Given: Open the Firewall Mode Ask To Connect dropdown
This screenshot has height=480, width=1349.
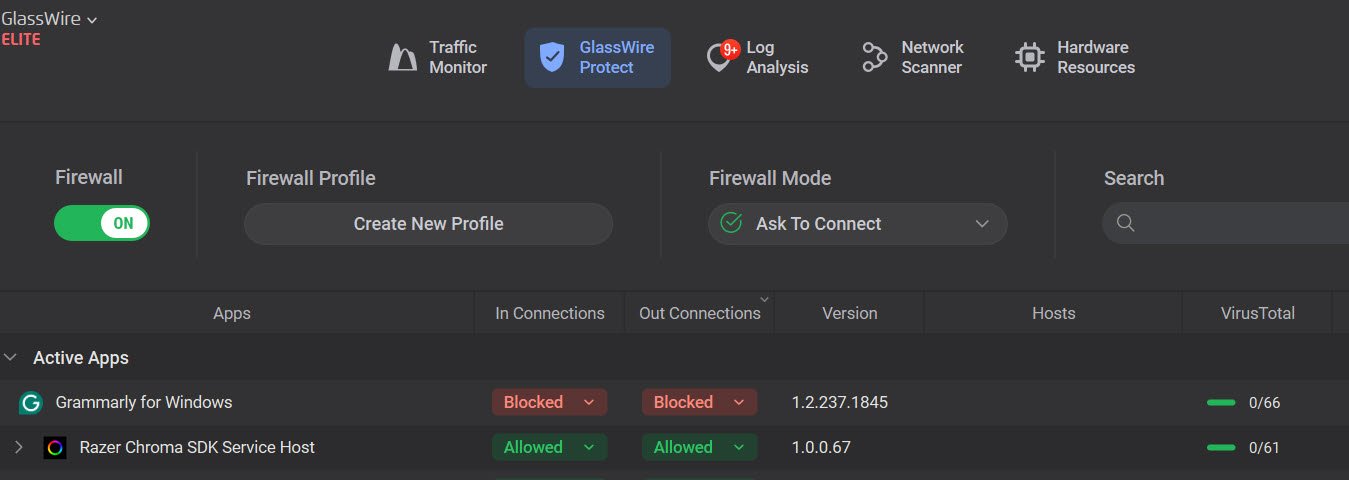Looking at the screenshot, I should point(857,224).
